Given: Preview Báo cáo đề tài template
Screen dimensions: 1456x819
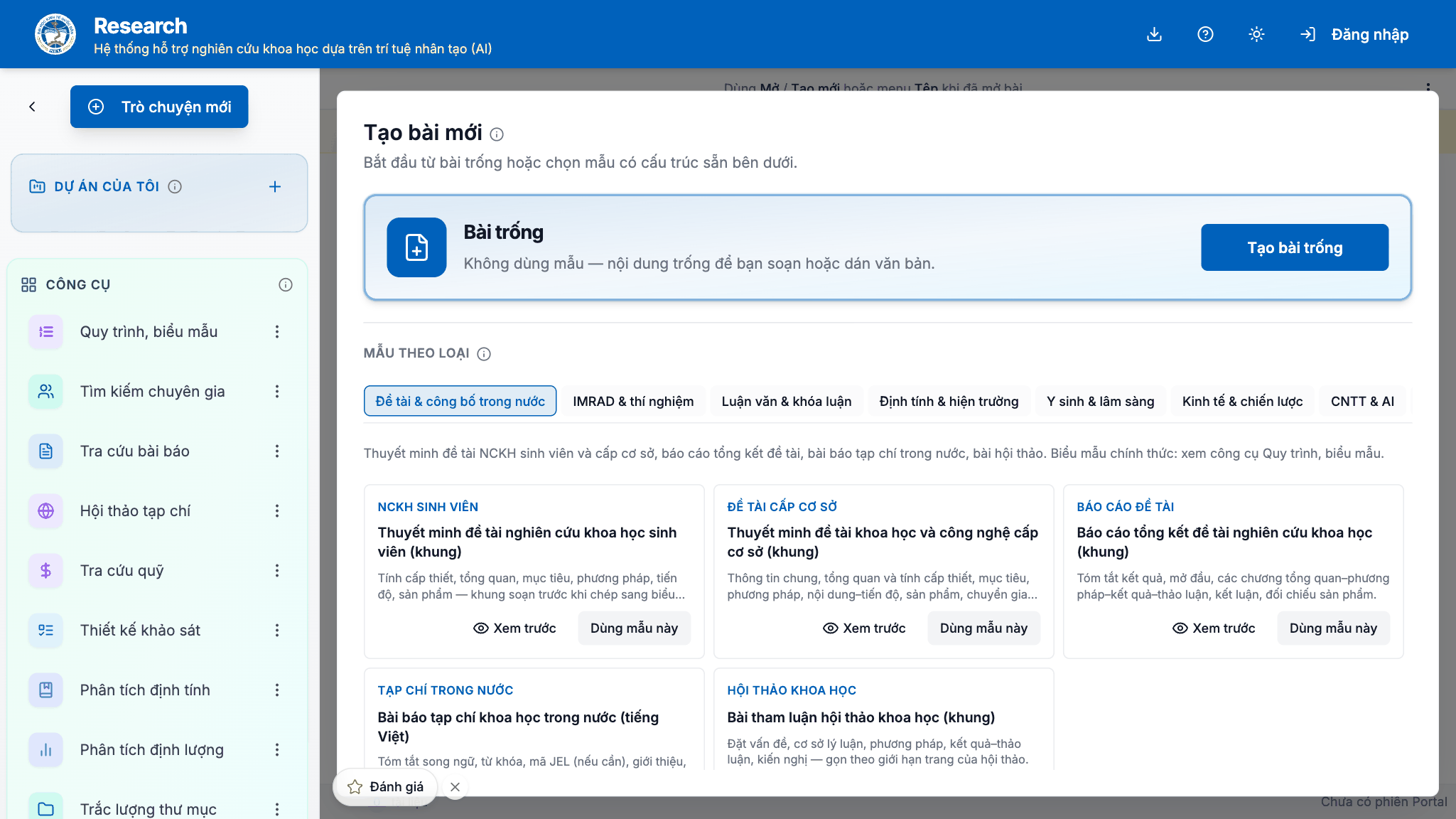Looking at the screenshot, I should (1214, 628).
